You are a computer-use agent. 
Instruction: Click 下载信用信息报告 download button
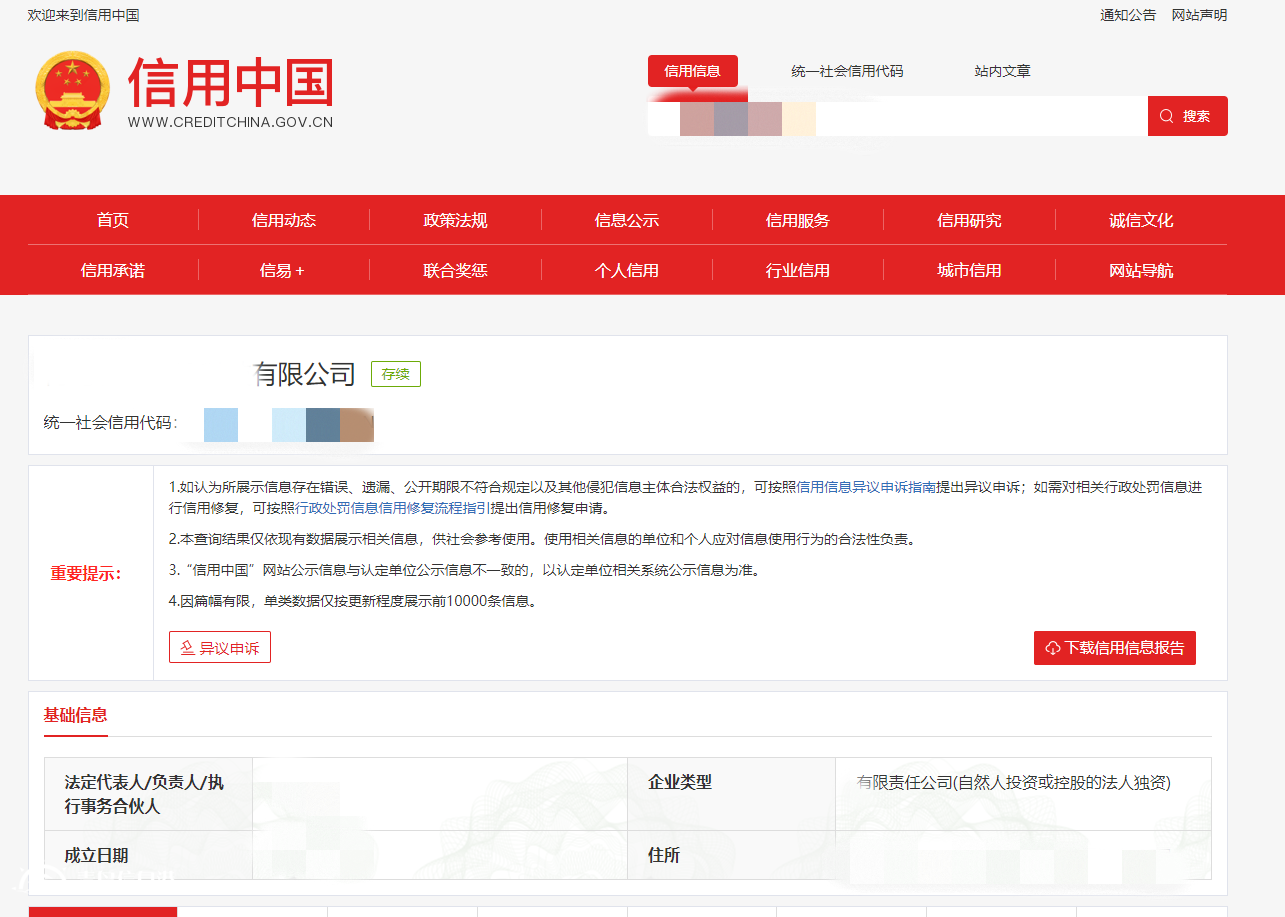(x=1114, y=648)
